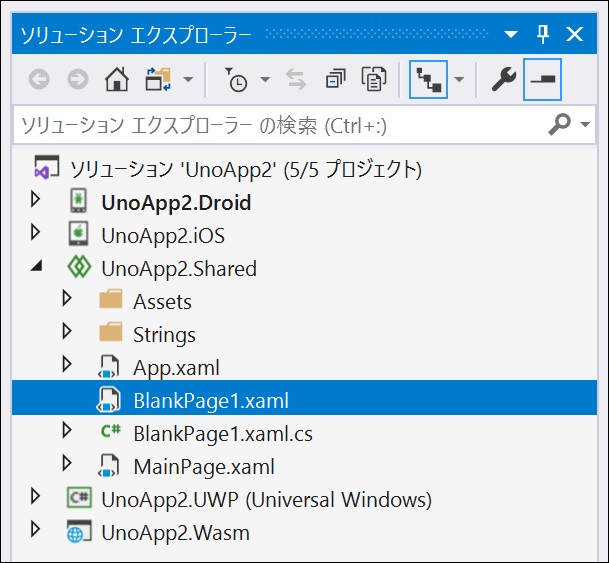Viewport: 609px width, 563px height.
Task: Click the Pending Changes Filter clock icon
Action: pyautogui.click(x=236, y=80)
